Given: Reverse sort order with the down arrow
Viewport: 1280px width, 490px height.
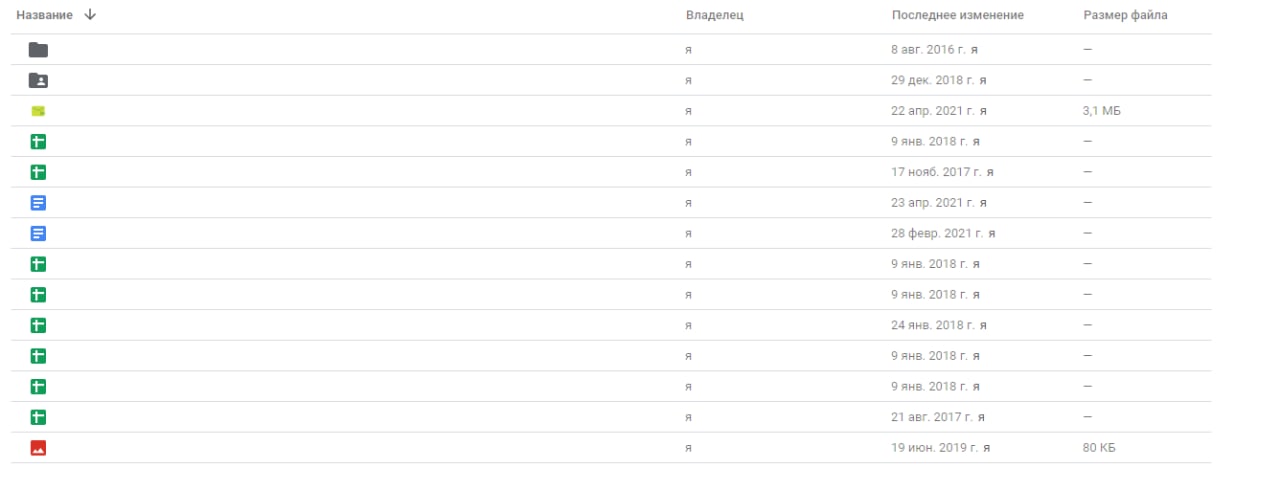Looking at the screenshot, I should pos(91,15).
